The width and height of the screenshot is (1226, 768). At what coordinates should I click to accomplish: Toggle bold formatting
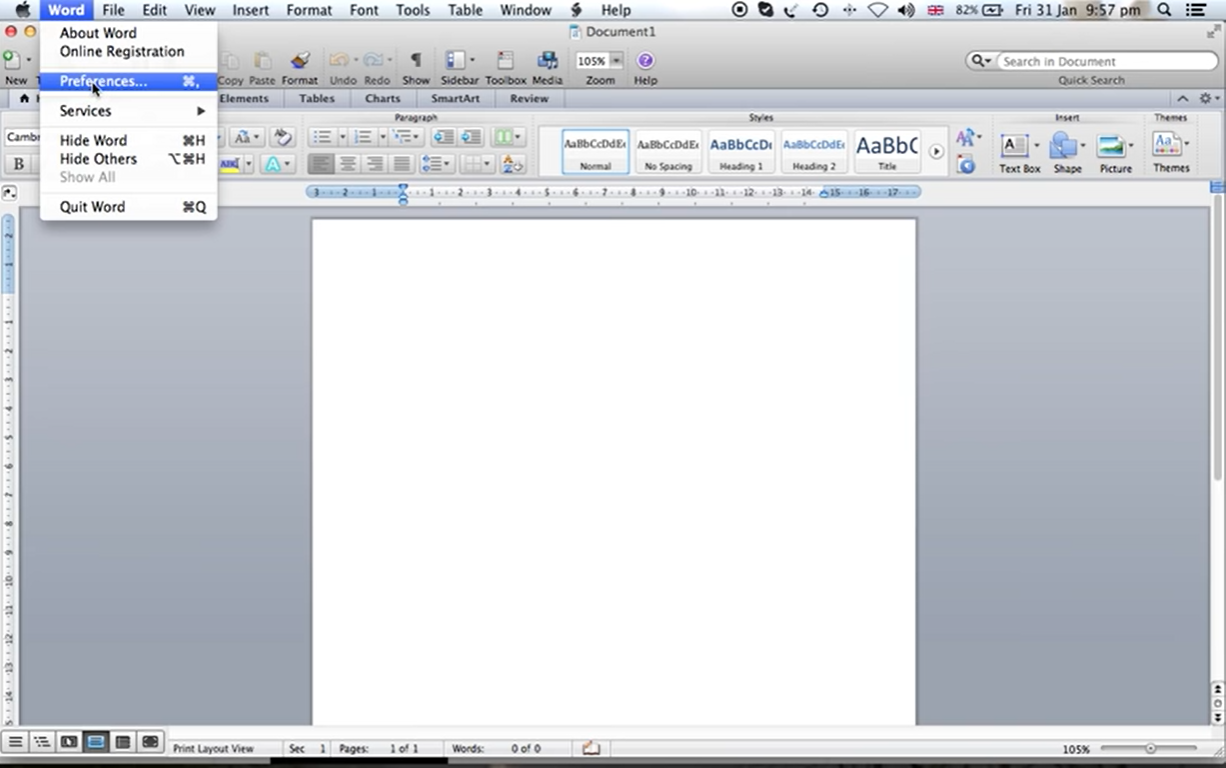[x=18, y=163]
